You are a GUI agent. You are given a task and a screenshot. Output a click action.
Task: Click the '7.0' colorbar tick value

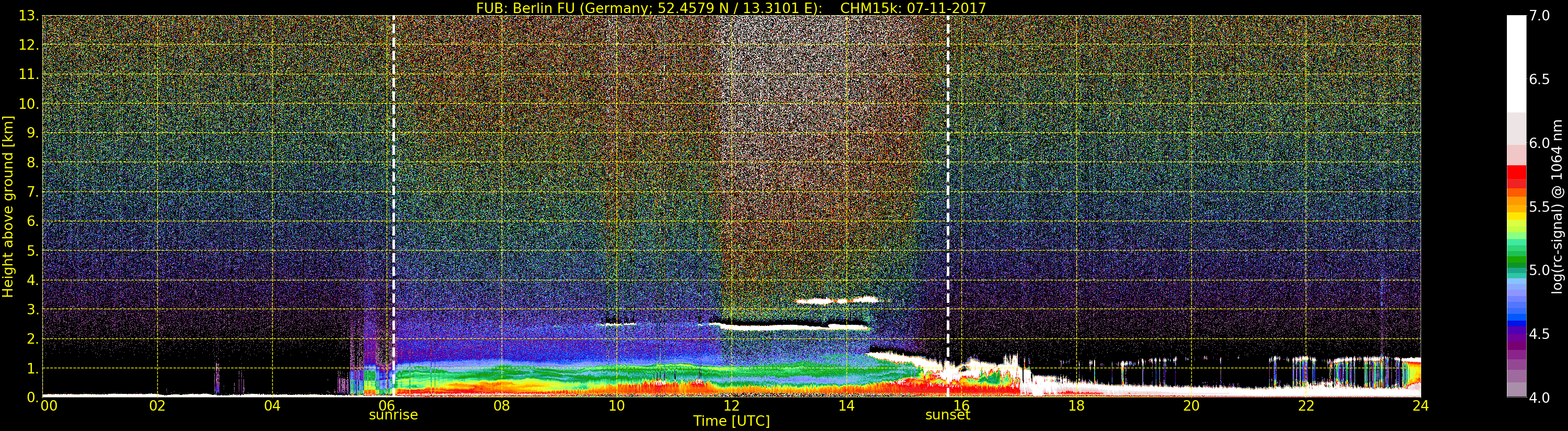1539,15
